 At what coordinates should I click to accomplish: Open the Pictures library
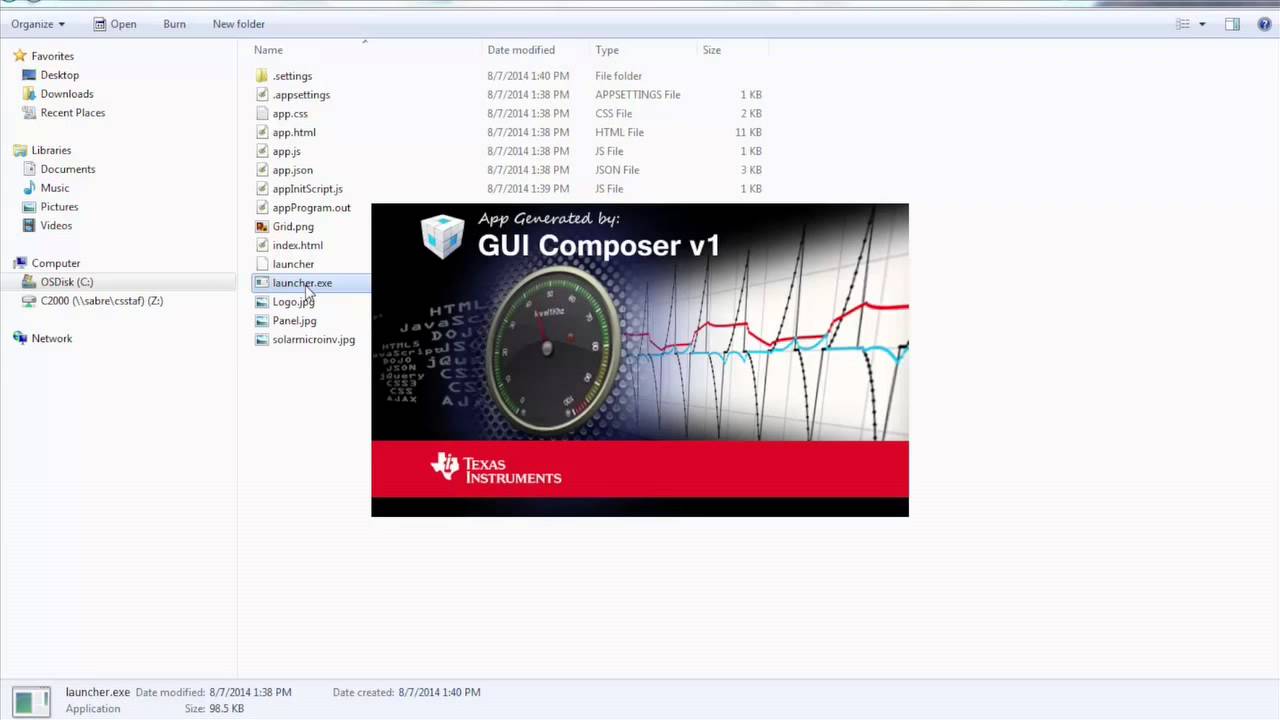click(x=59, y=207)
